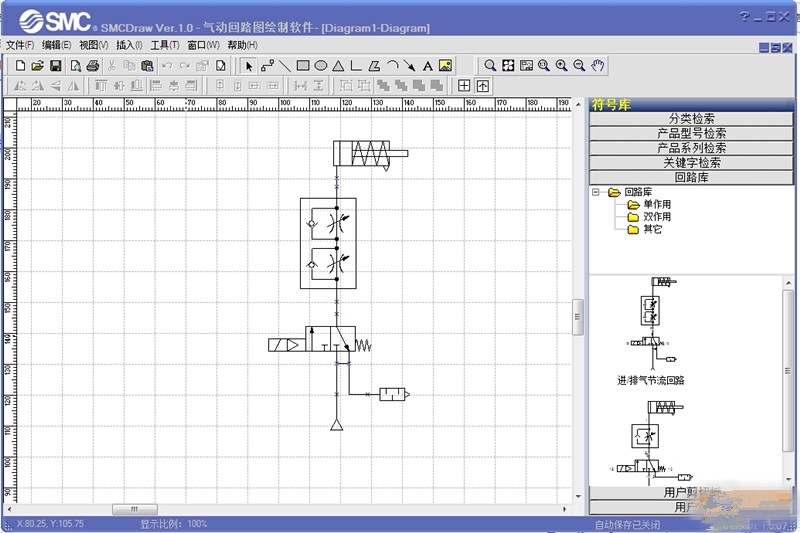Click the magnifier zoom tool icon
The image size is (800, 533).
point(490,65)
